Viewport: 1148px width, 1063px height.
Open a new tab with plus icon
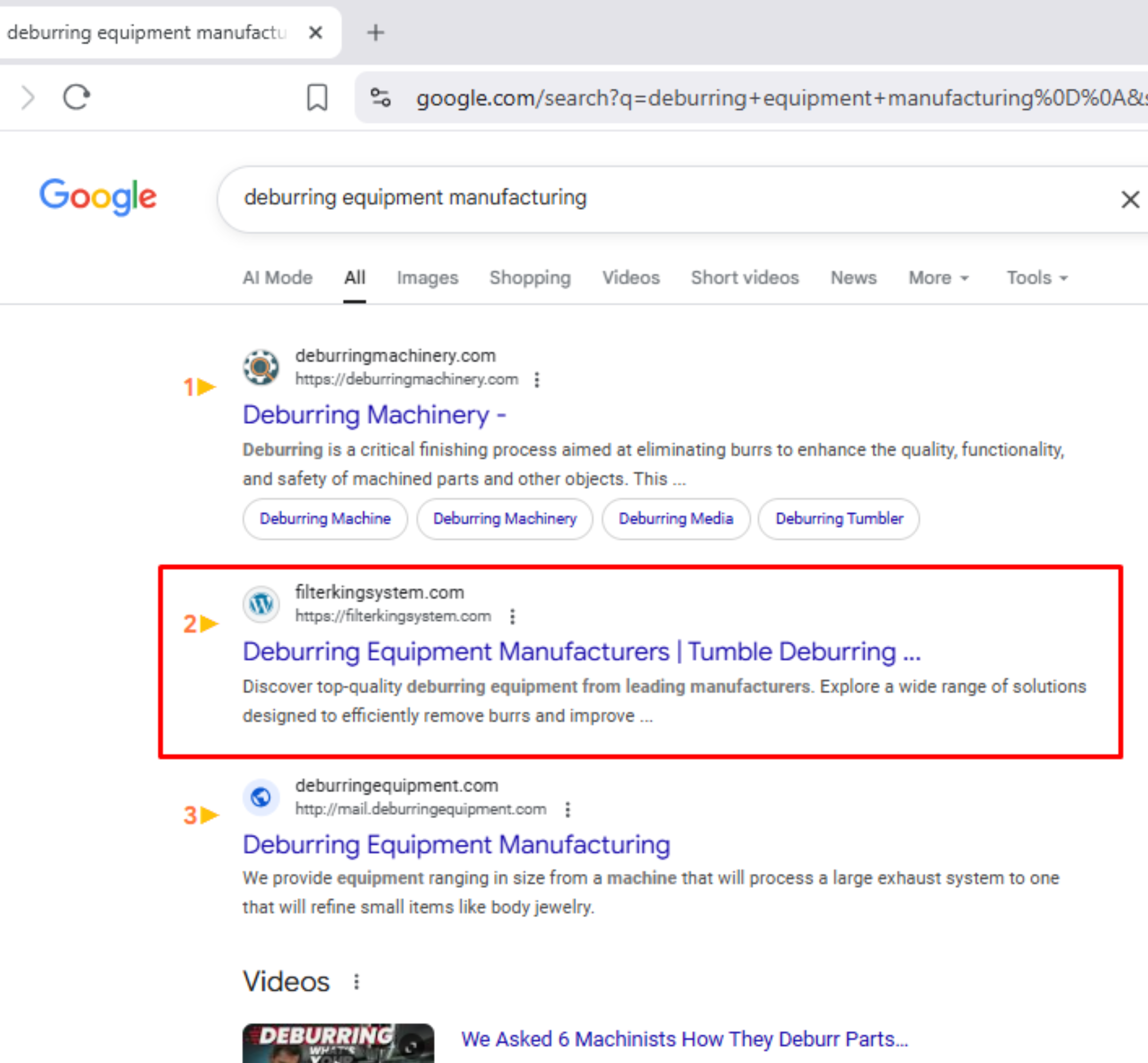[x=375, y=32]
